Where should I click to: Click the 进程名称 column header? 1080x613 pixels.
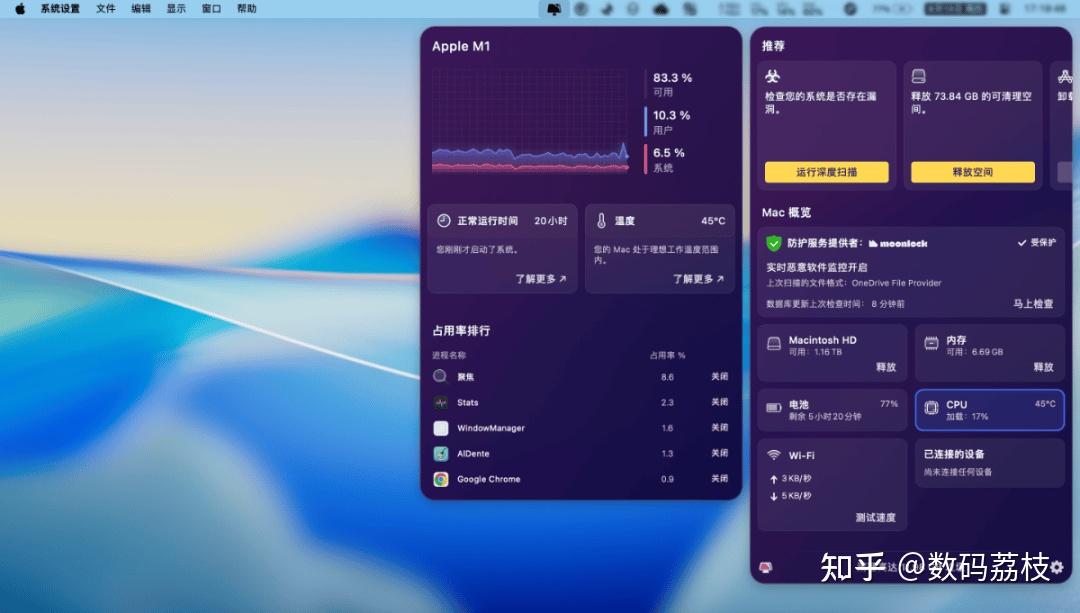tap(449, 355)
